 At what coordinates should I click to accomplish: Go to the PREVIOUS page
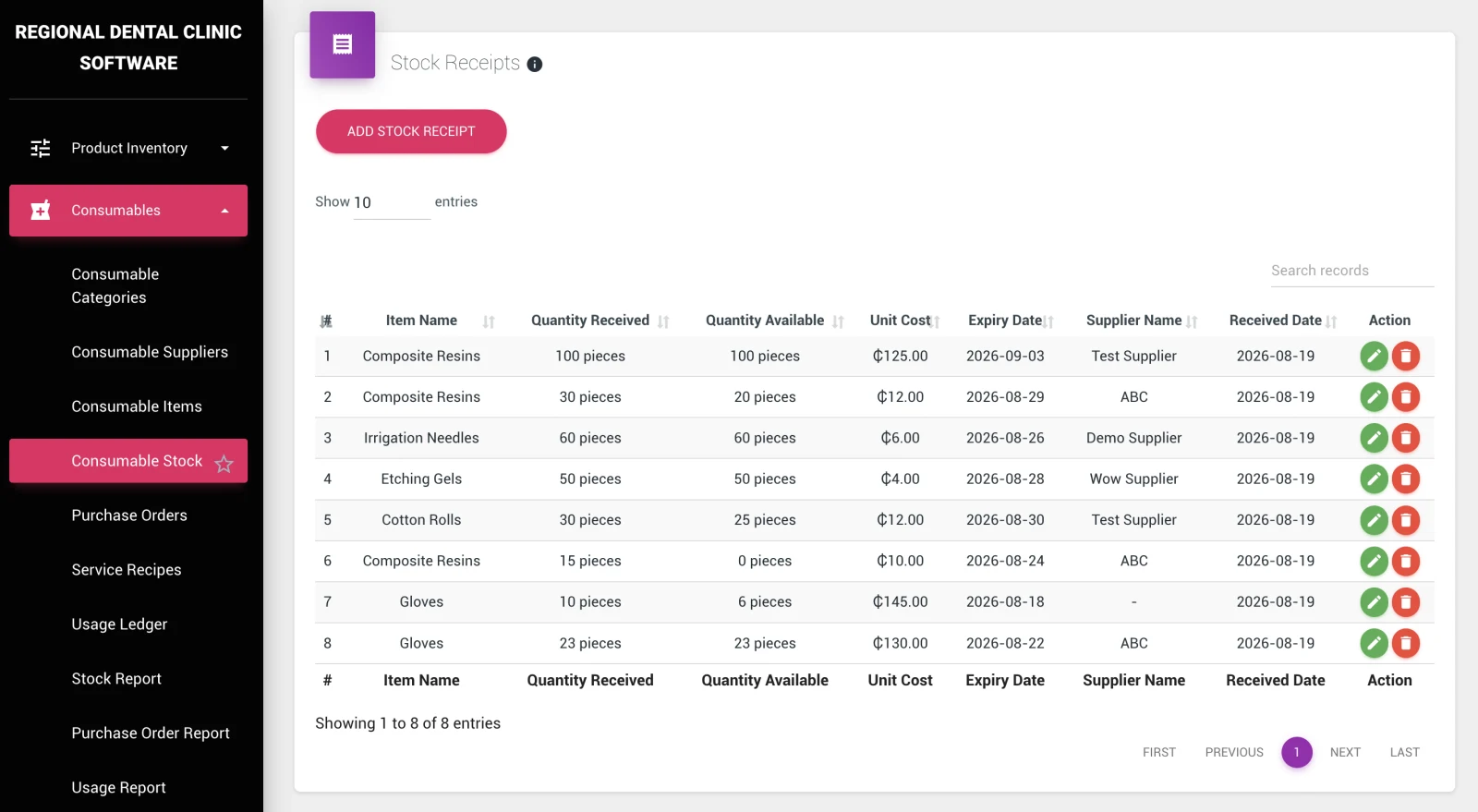[1234, 752]
